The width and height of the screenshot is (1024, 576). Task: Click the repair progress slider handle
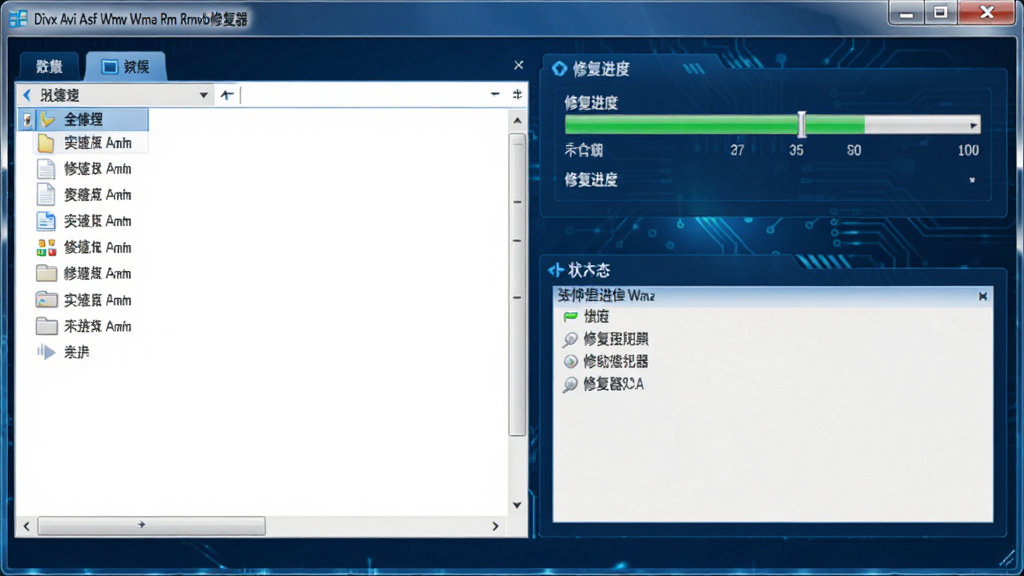point(802,124)
